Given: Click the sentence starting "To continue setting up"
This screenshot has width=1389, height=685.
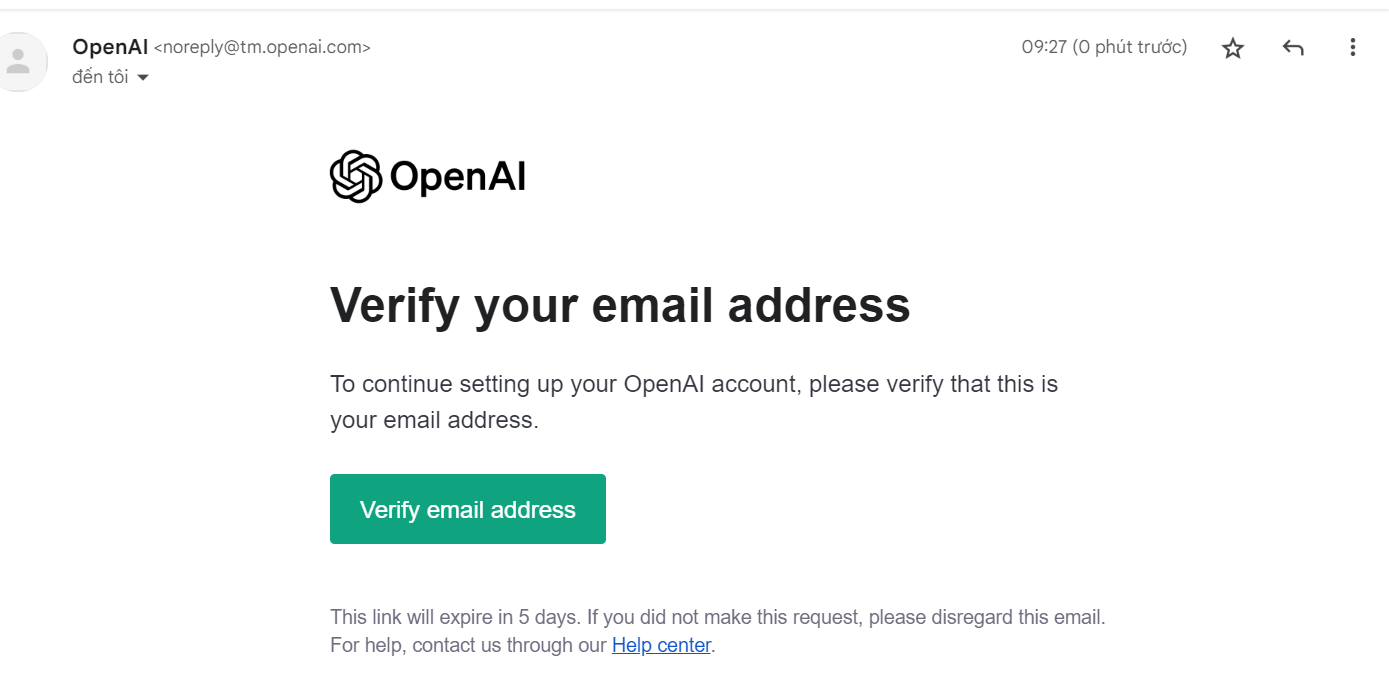Looking at the screenshot, I should point(693,384).
